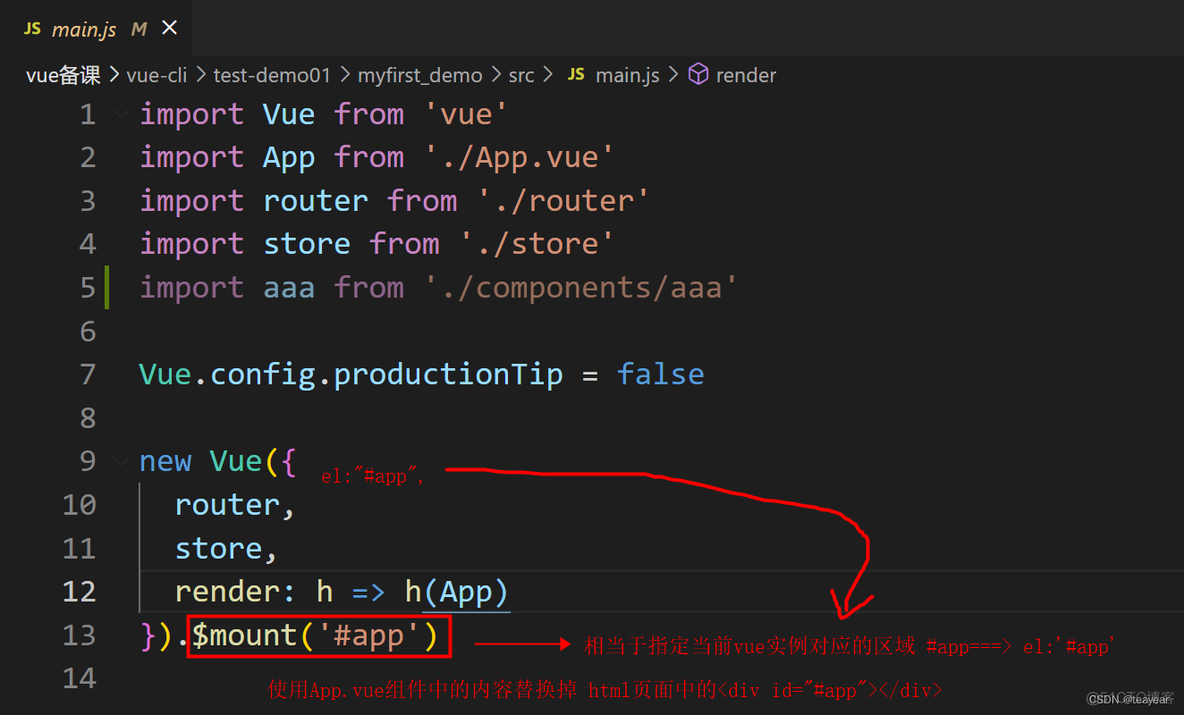Click the JS file icon in tab
The image size is (1184, 715).
point(32,29)
